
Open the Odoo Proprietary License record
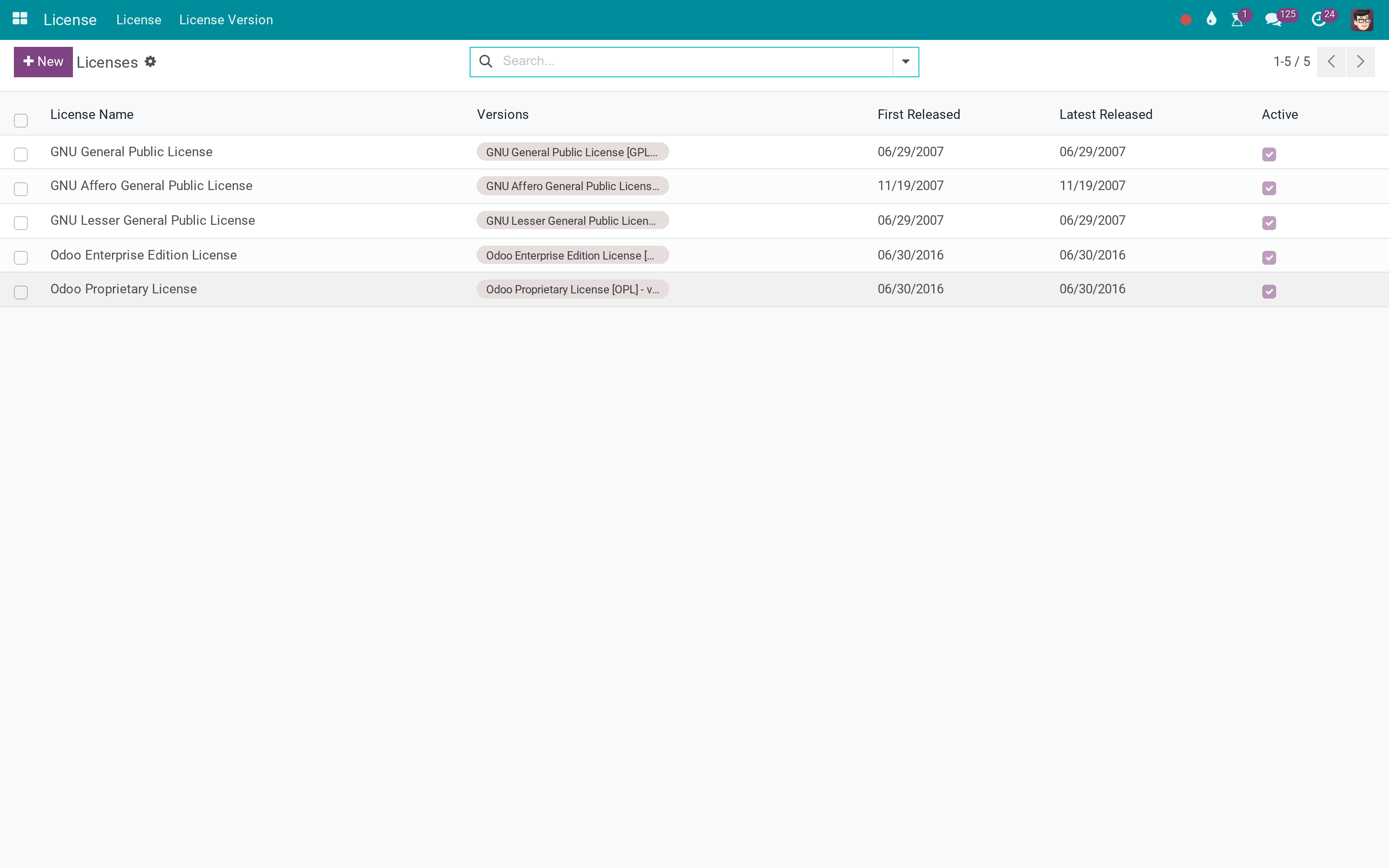coord(123,289)
